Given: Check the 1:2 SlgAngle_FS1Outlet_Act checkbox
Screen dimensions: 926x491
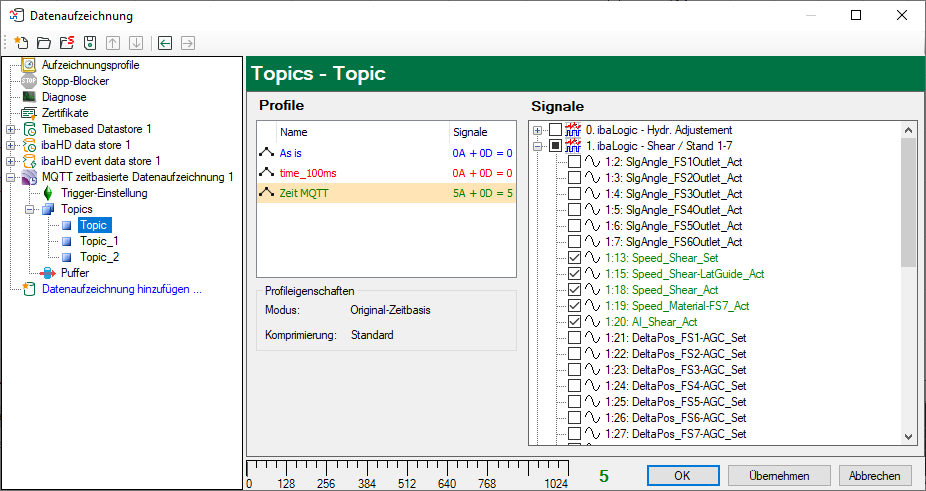Looking at the screenshot, I should [574, 162].
